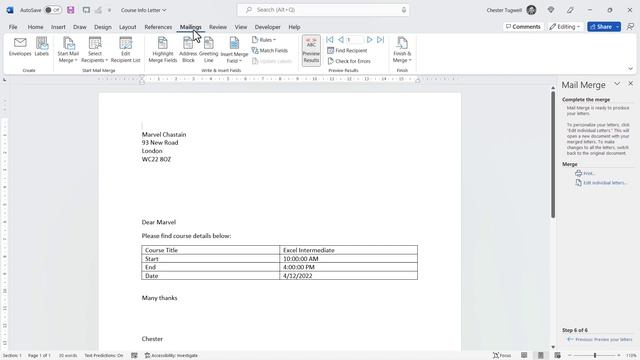The image size is (640, 360).
Task: Open the Microsoft premium diamond icon
Action: 551,10
